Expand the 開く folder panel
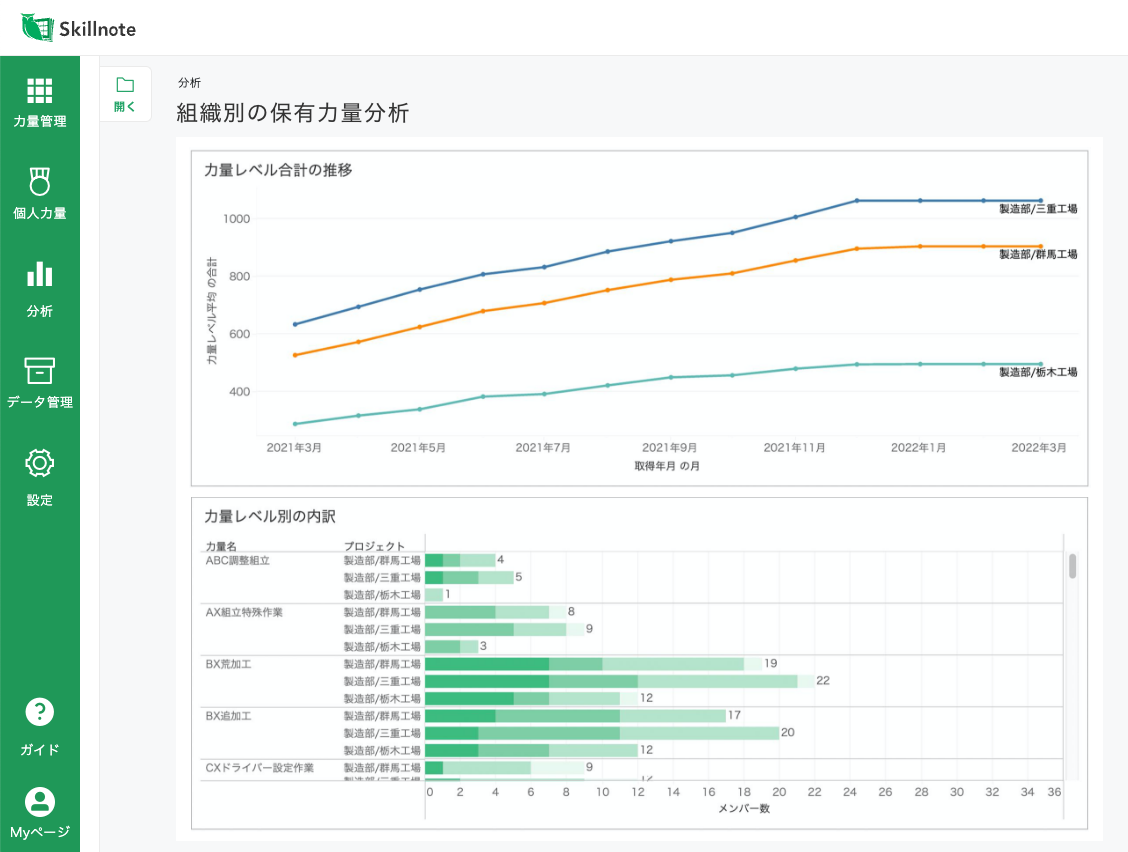Image resolution: width=1128 pixels, height=852 pixels. point(125,94)
